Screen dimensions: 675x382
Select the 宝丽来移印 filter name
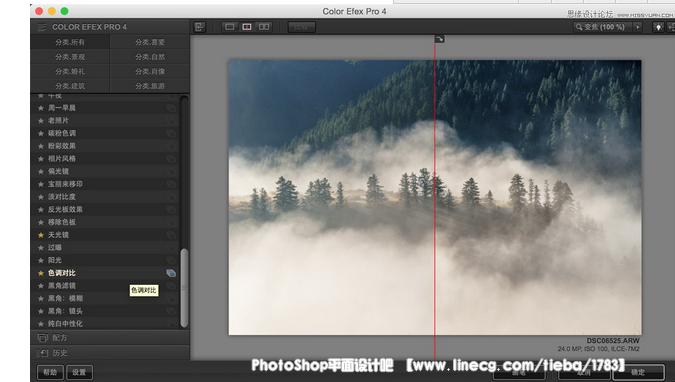coord(65,184)
